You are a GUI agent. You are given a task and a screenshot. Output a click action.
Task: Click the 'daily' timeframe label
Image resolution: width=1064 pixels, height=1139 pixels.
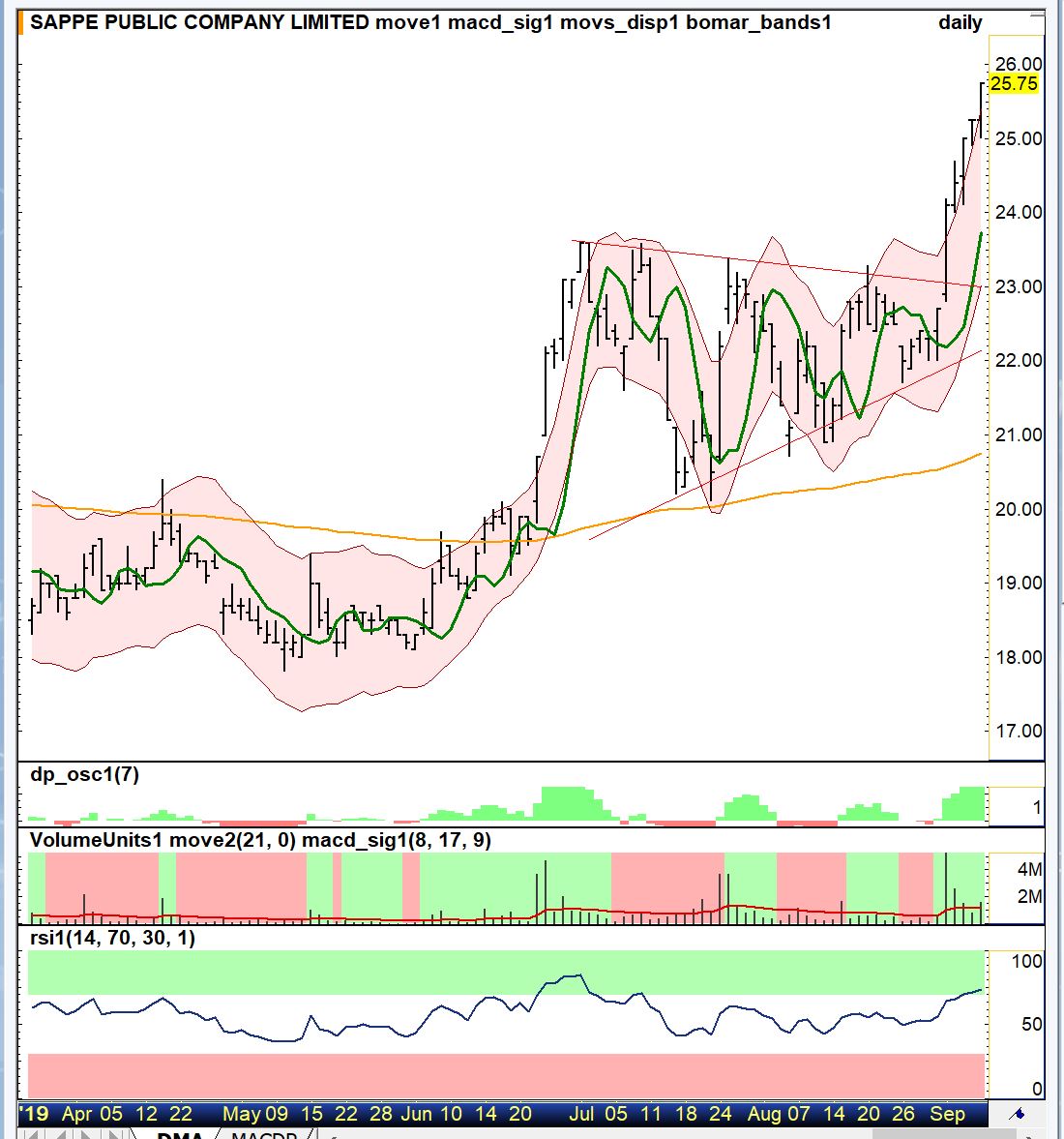[x=961, y=22]
